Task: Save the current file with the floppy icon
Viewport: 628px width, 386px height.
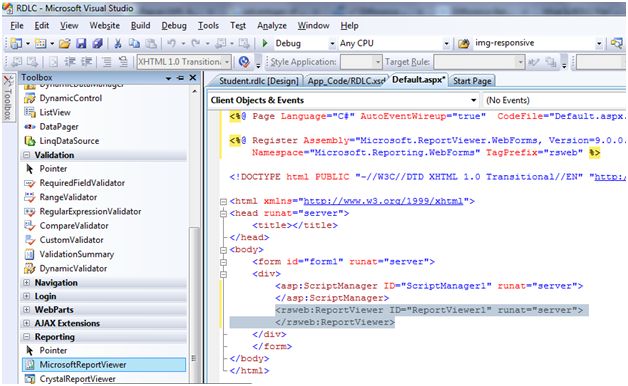Action: point(81,43)
